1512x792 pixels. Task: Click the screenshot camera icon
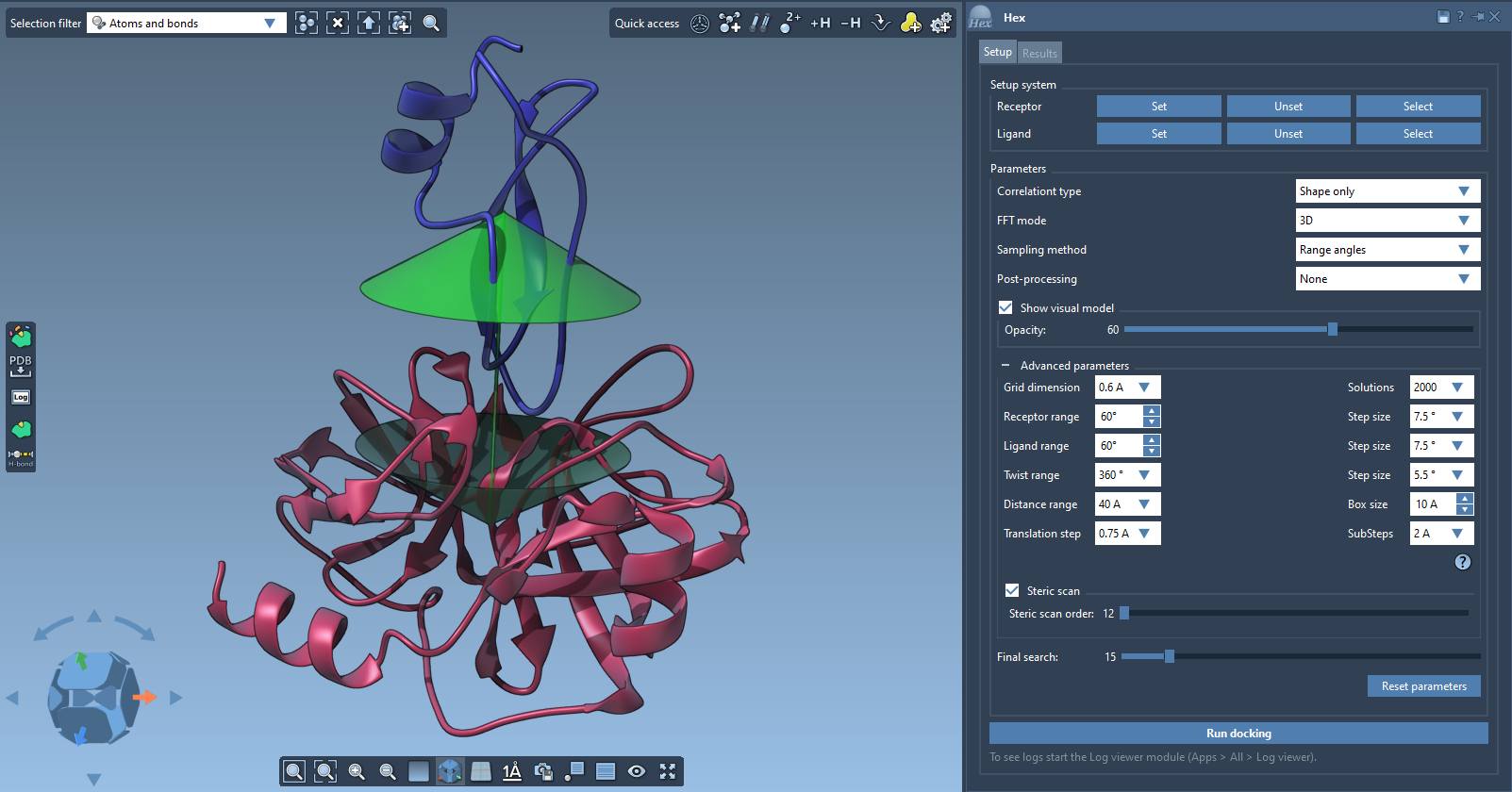tap(543, 771)
